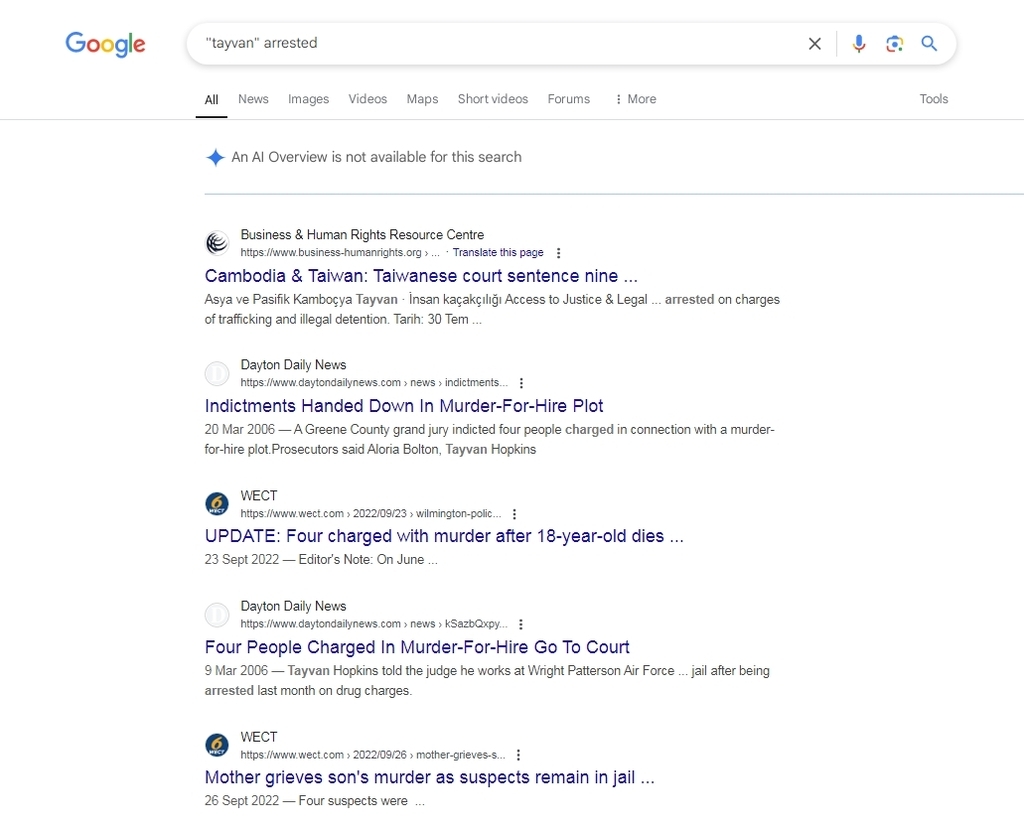Image resolution: width=1024 pixels, height=828 pixels.
Task: Click 'An AI Overview is not available' text
Action: coord(376,157)
